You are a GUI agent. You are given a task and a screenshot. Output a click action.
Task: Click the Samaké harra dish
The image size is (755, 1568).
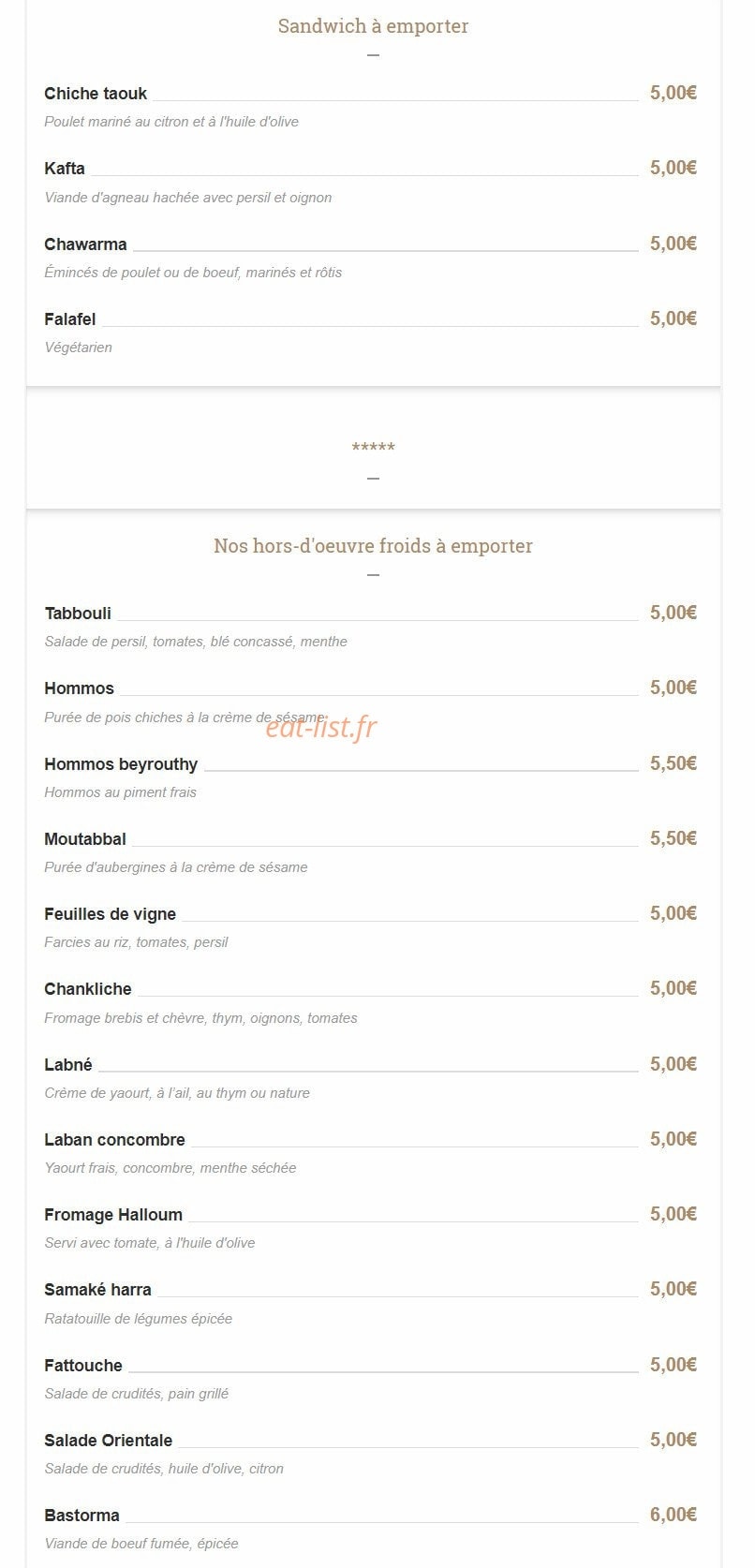point(97,1290)
